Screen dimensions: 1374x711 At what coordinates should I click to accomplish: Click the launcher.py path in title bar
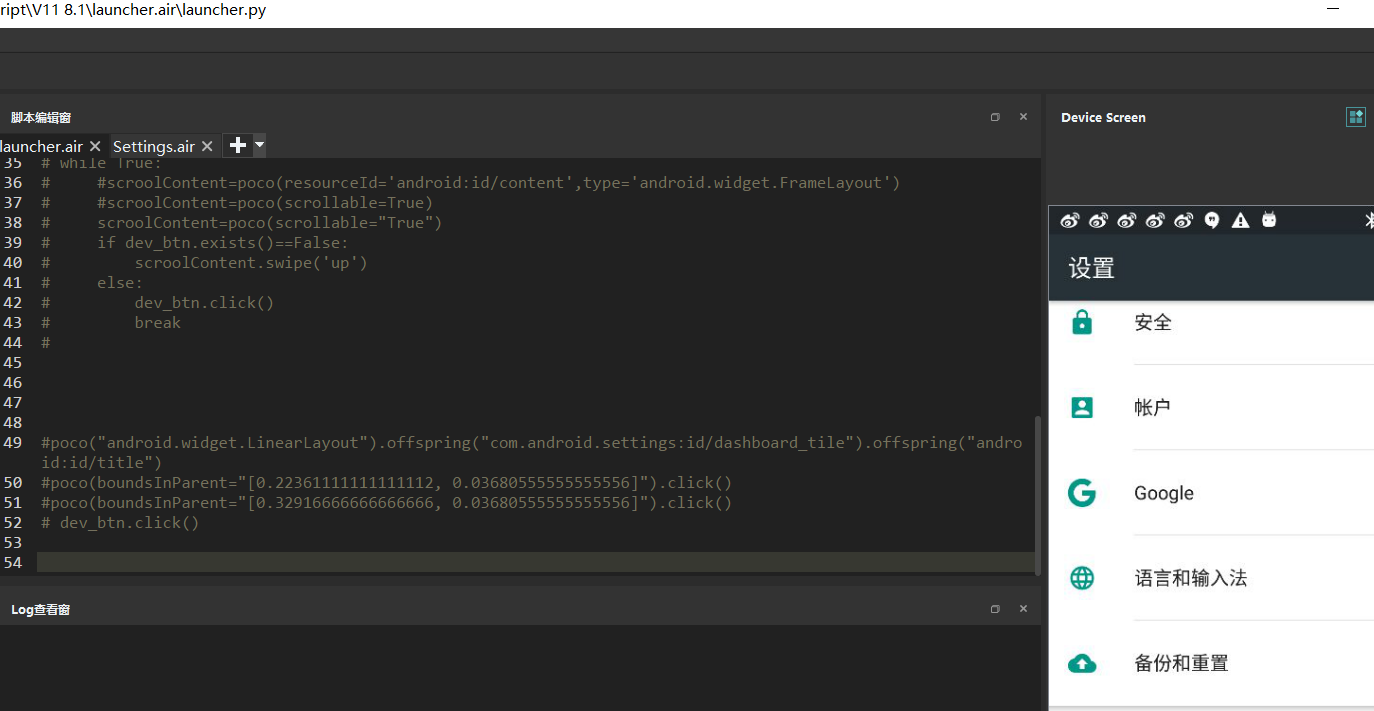coord(133,10)
